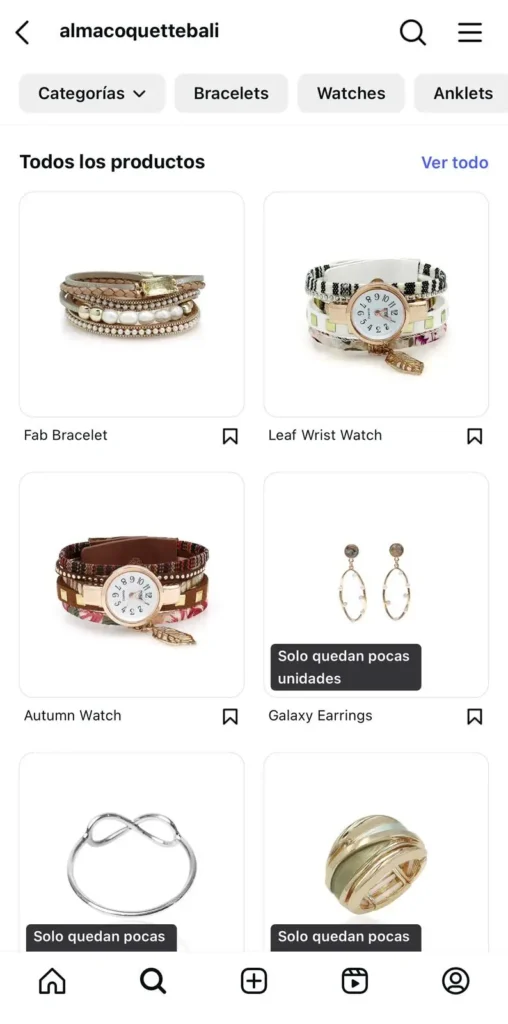508x1024 pixels.
Task: Go back using the left arrow icon
Action: click(x=23, y=32)
